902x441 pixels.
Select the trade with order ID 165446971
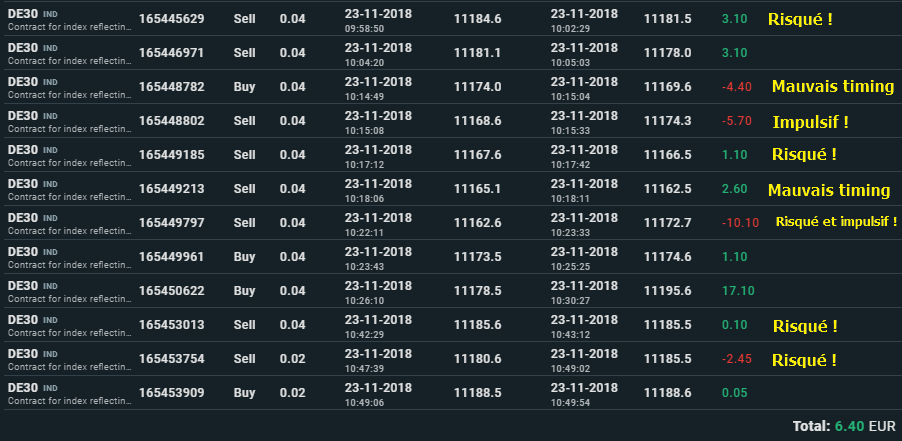point(171,53)
